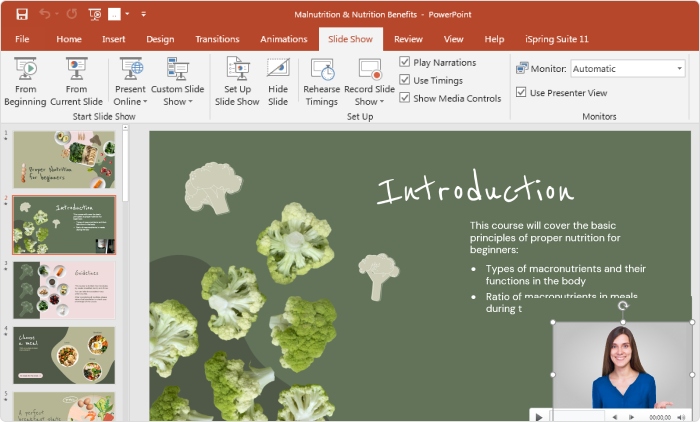Image resolution: width=700 pixels, height=422 pixels.
Task: Select the Slide Show tab
Action: 350,39
